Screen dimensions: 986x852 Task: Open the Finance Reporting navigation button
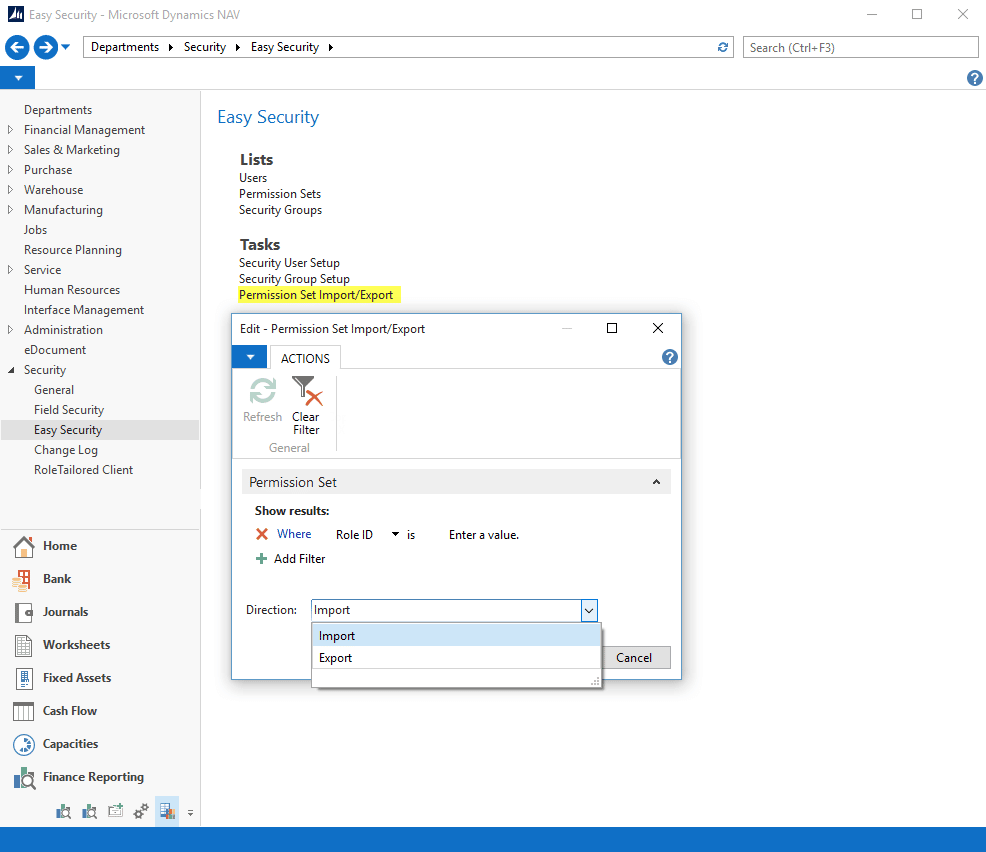pyautogui.click(x=79, y=777)
